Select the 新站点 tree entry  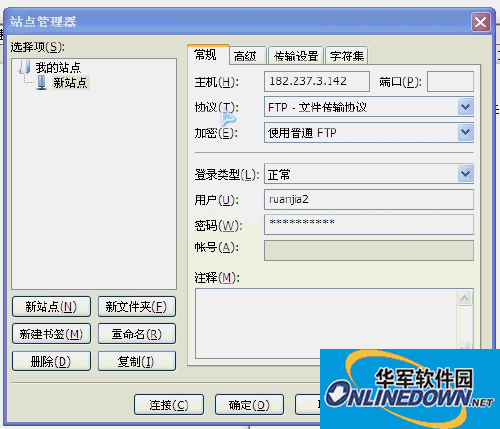[x=70, y=83]
